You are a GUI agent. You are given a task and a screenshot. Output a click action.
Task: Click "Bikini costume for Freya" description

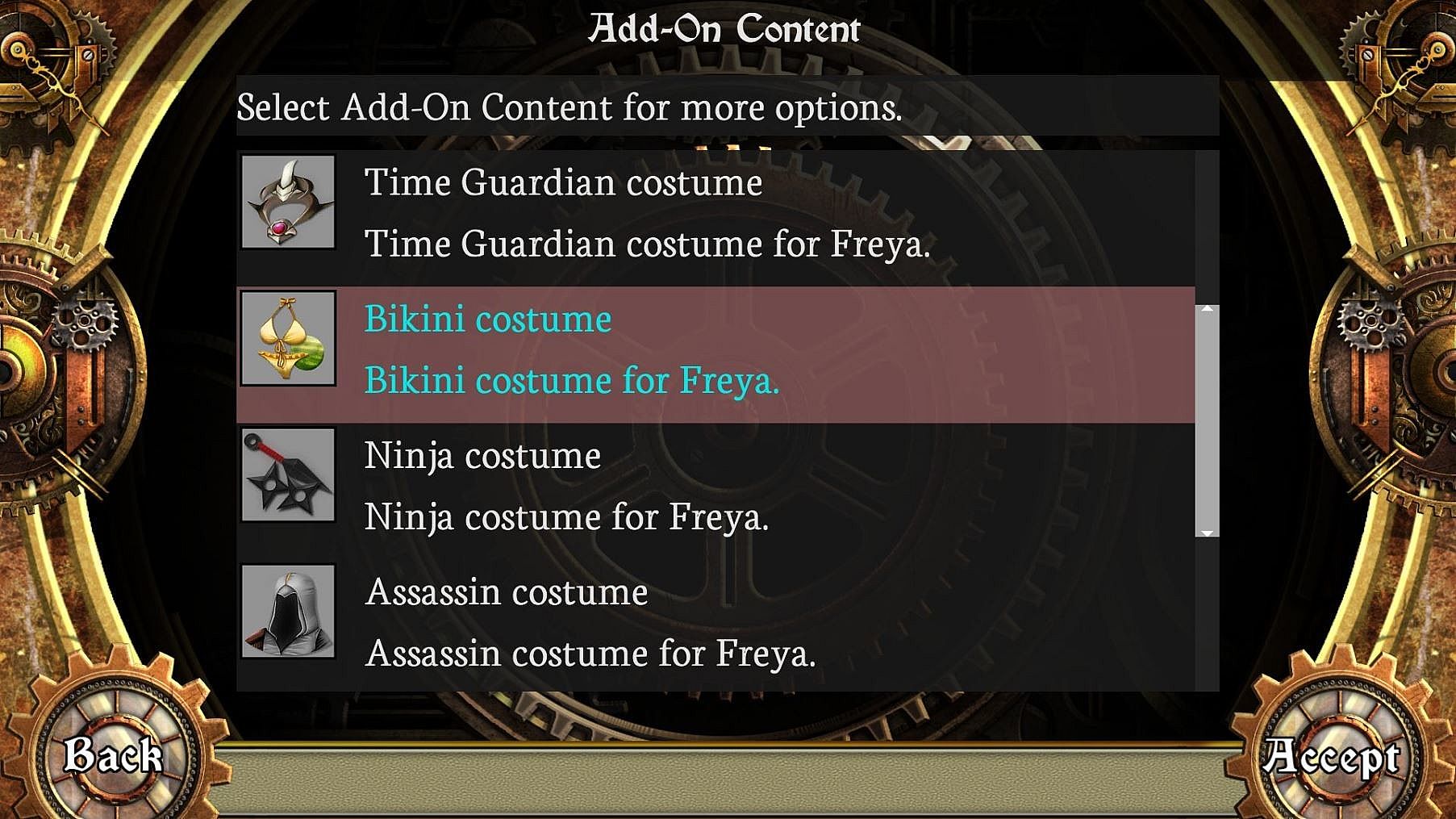click(x=571, y=380)
